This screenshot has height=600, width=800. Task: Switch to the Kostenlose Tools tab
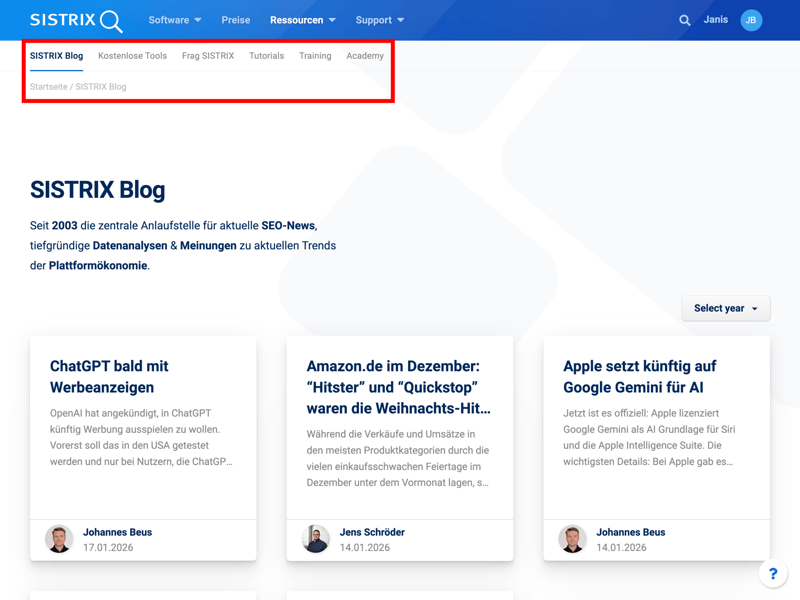pyautogui.click(x=132, y=56)
